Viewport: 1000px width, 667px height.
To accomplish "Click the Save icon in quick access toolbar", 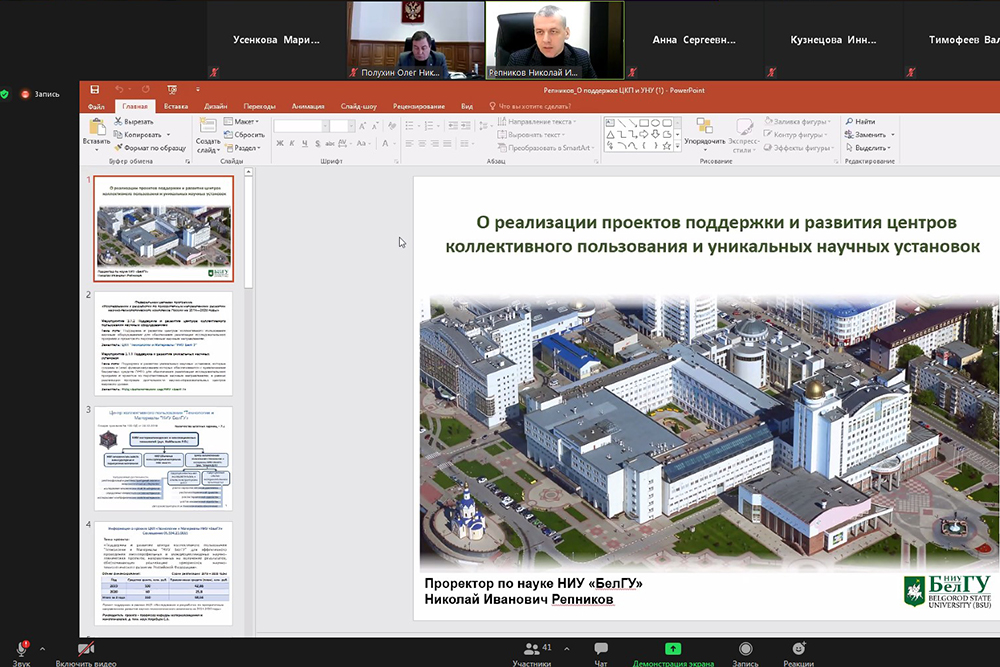I will [94, 90].
